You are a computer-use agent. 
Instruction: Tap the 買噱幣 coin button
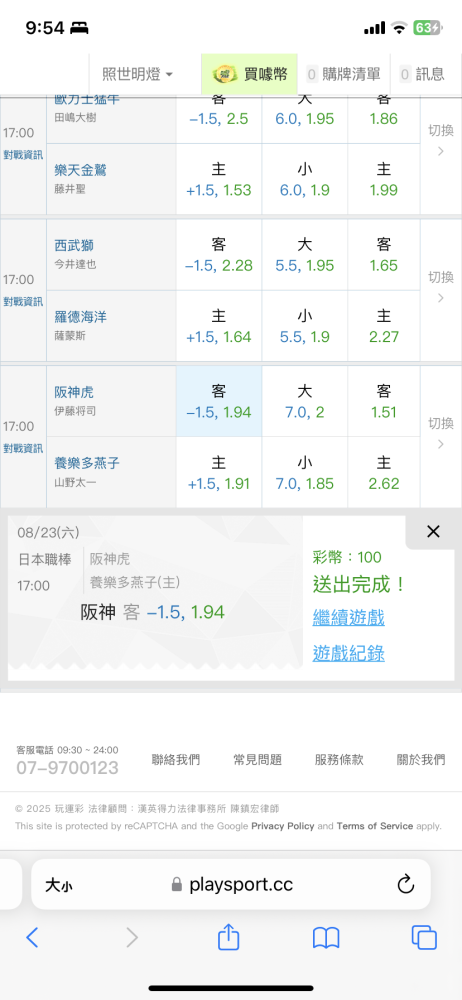[250, 75]
